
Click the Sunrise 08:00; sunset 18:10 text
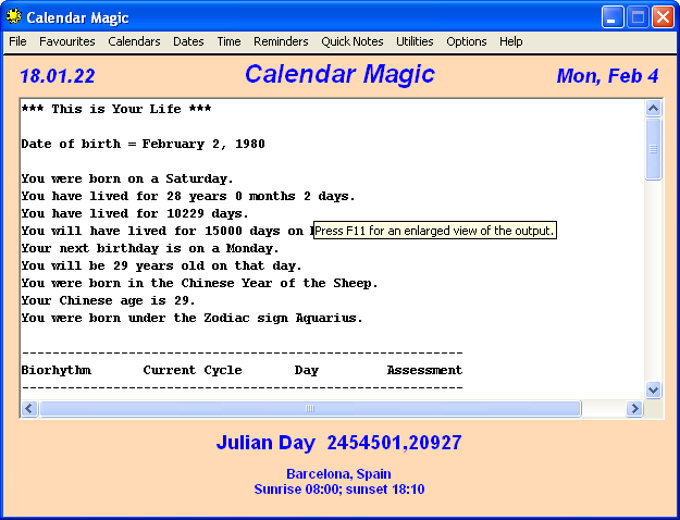click(x=339, y=489)
